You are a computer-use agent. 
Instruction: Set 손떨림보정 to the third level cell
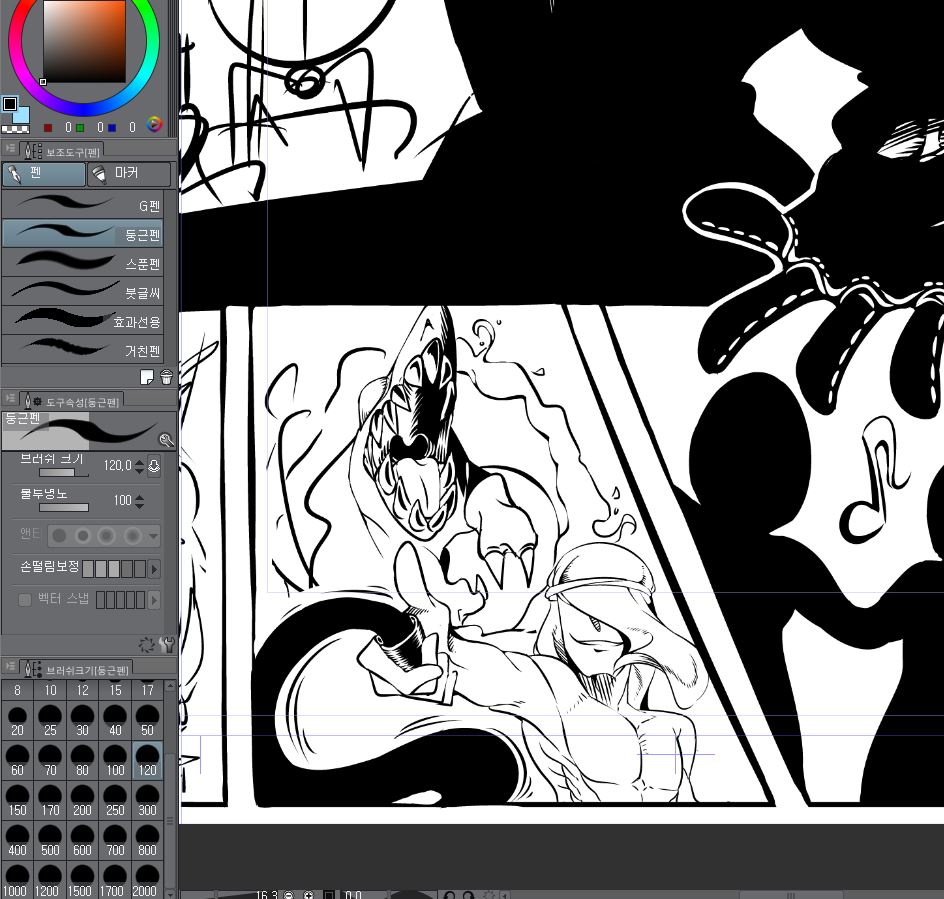[114, 569]
